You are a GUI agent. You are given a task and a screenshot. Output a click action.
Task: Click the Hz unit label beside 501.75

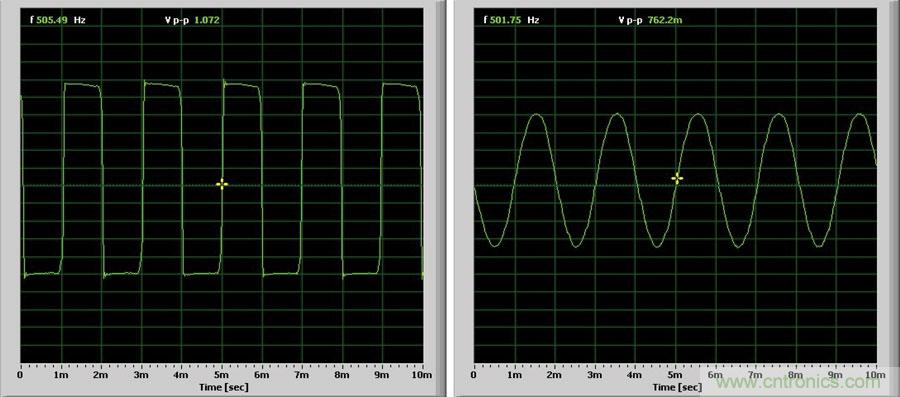click(x=533, y=20)
